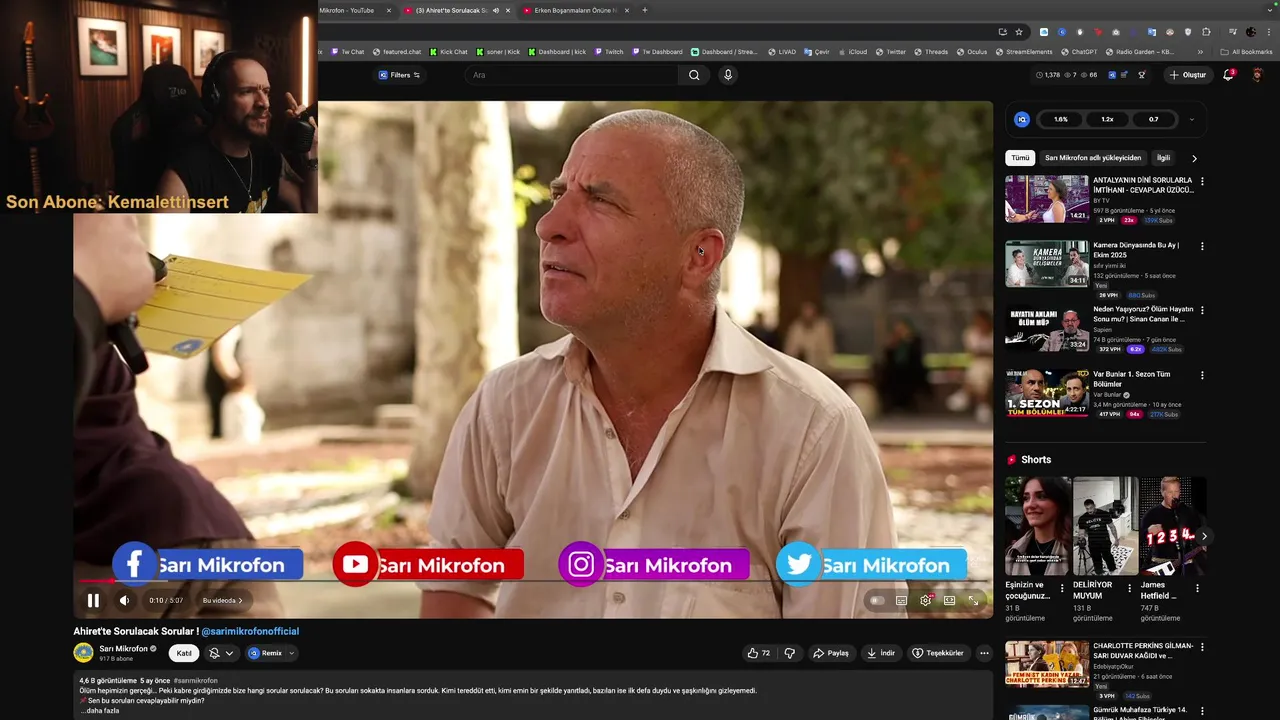1280x720 pixels.
Task: Seek using the video progress bar
Action: pyautogui.click(x=533, y=580)
